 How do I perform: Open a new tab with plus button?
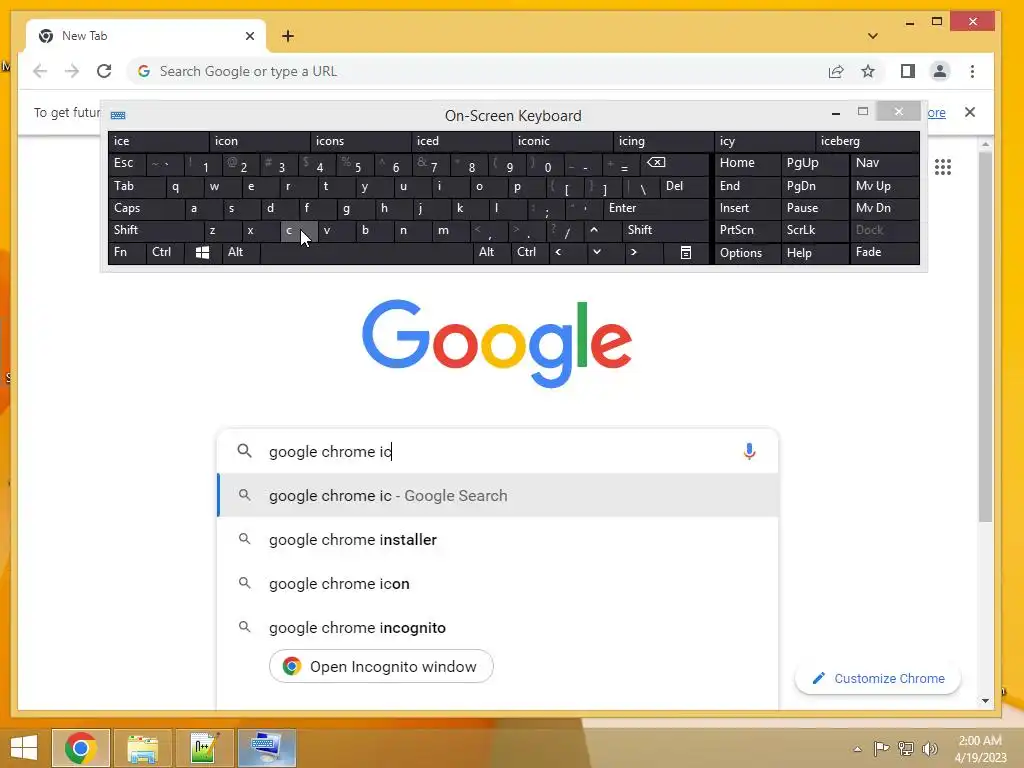pyautogui.click(x=288, y=36)
